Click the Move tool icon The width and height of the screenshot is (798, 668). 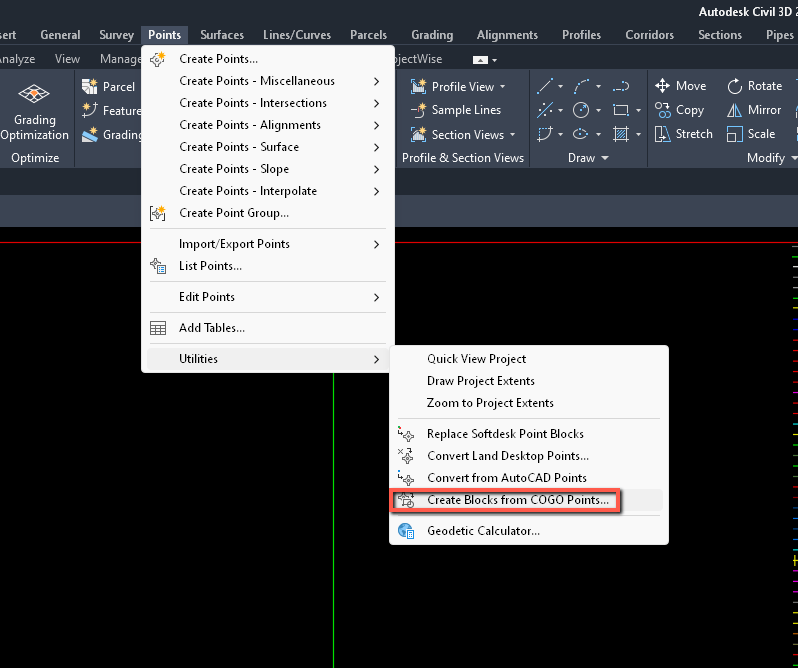point(663,86)
